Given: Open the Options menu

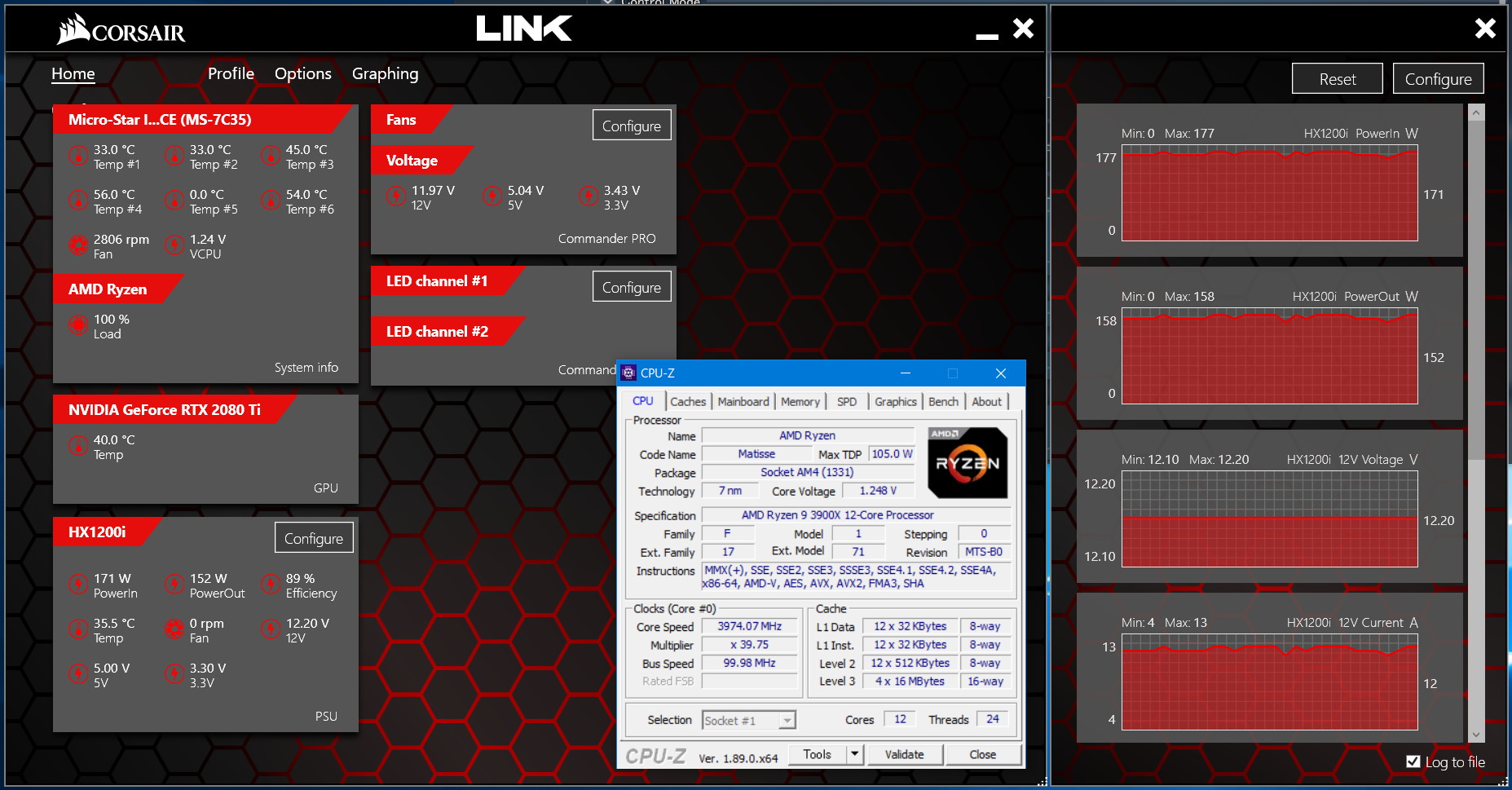Looking at the screenshot, I should [302, 73].
